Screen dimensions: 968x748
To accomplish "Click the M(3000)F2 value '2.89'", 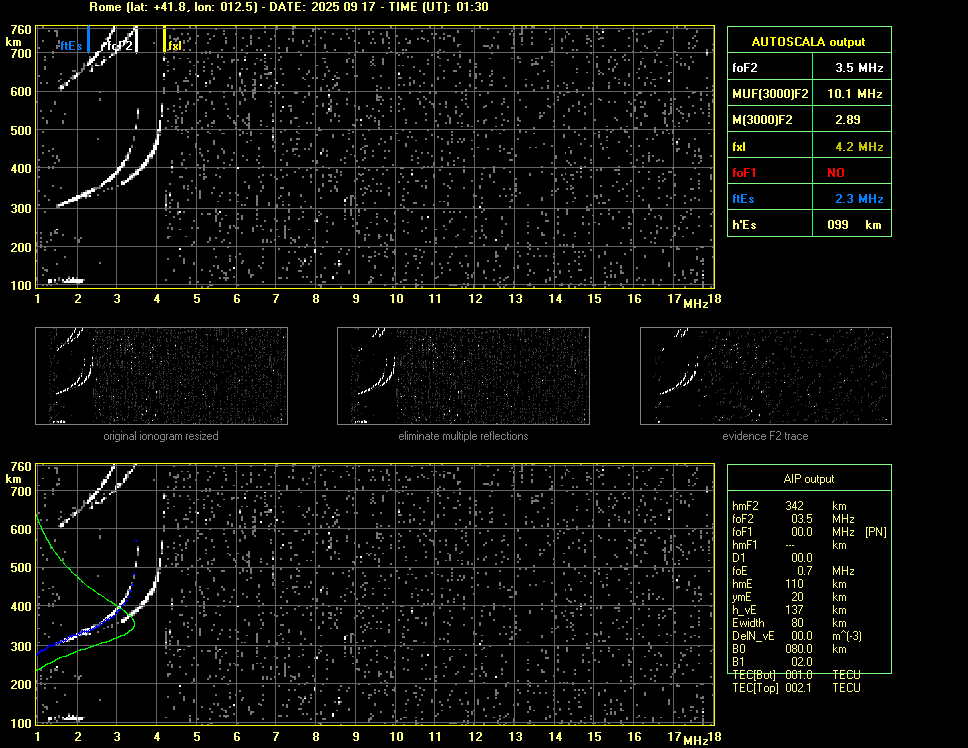I will click(x=848, y=120).
